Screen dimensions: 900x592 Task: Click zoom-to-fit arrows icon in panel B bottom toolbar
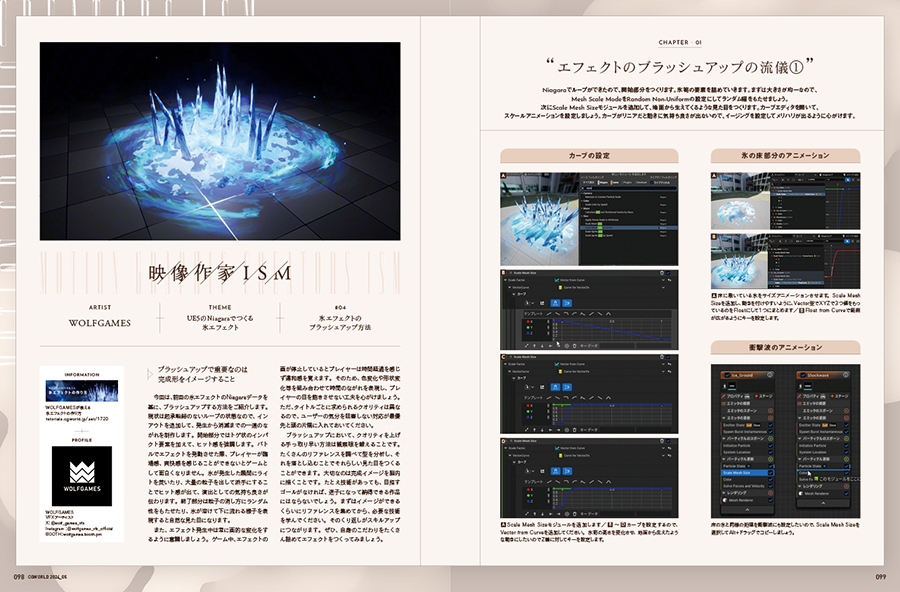pyautogui.click(x=526, y=346)
